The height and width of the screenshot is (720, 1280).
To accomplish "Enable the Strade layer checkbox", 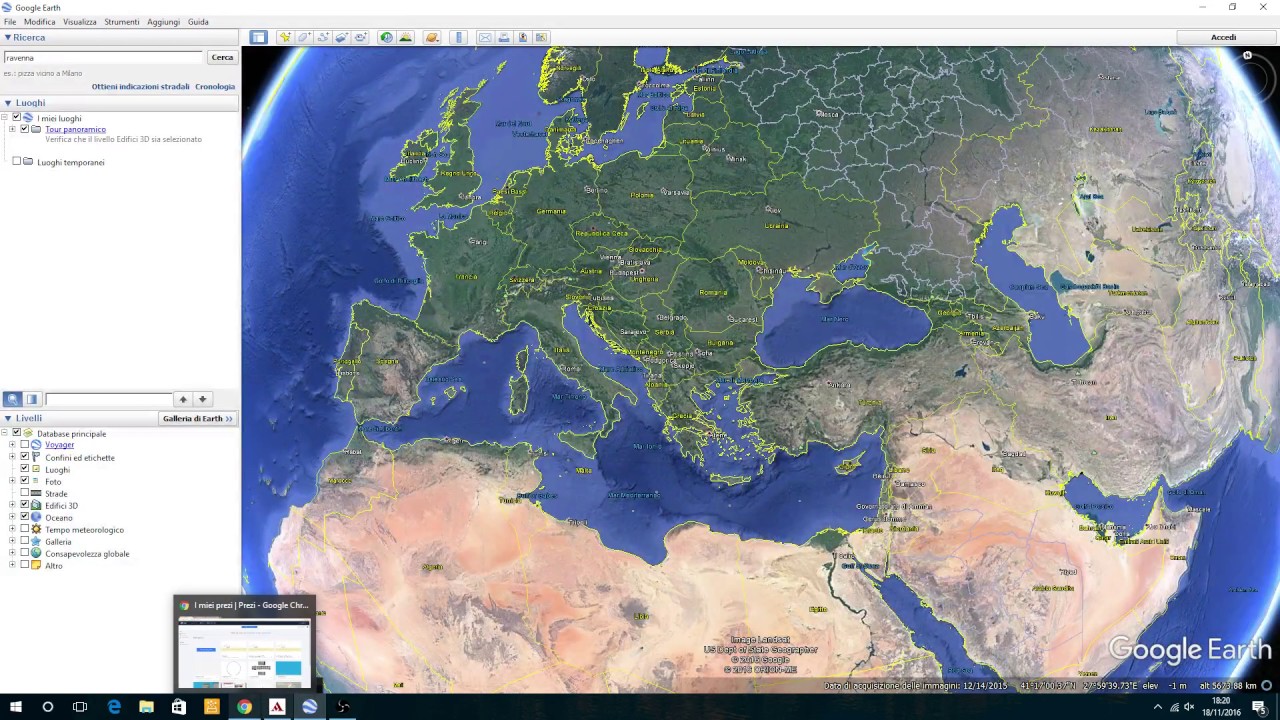I will click(25, 493).
